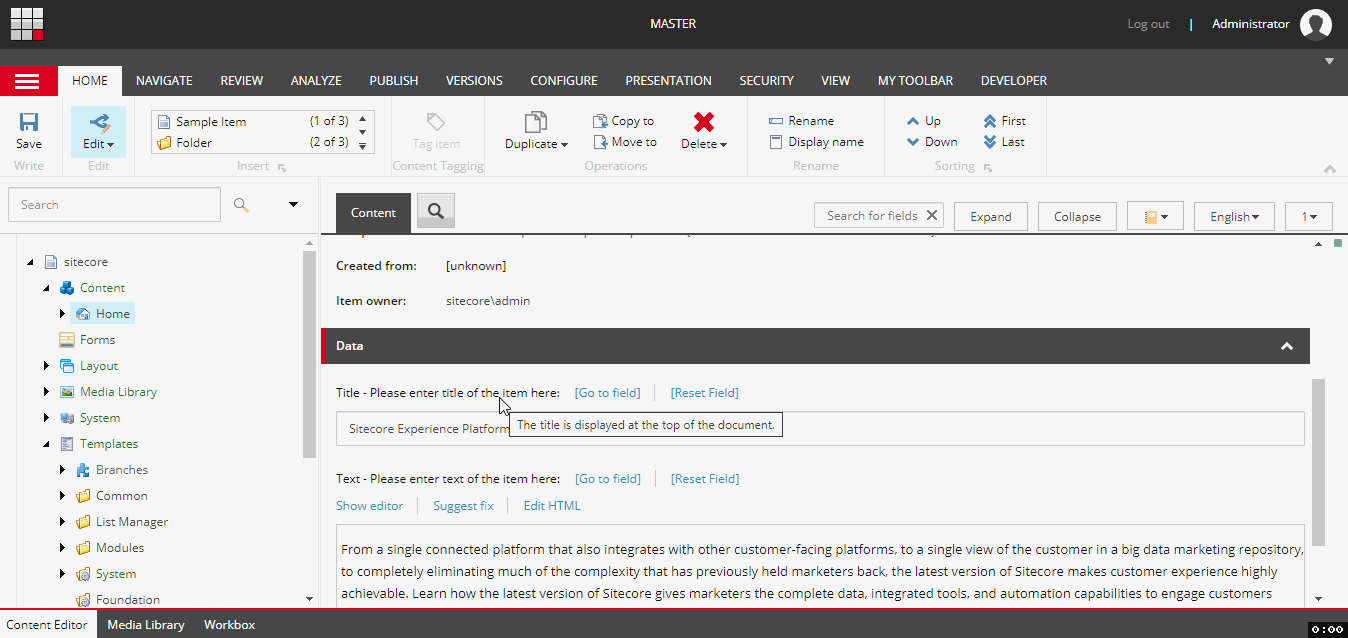The height and width of the screenshot is (638, 1348).
Task: Open the VERSIONS ribbon tab
Action: [474, 81]
